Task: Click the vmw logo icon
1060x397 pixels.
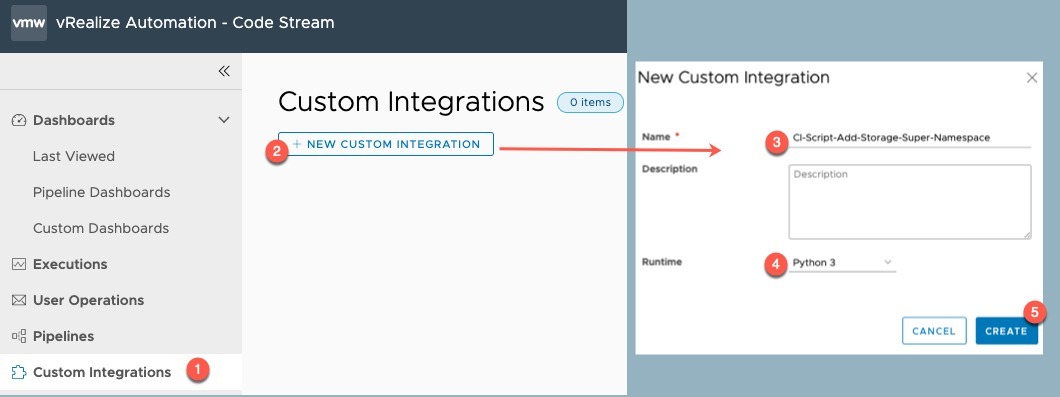Action: (29, 23)
